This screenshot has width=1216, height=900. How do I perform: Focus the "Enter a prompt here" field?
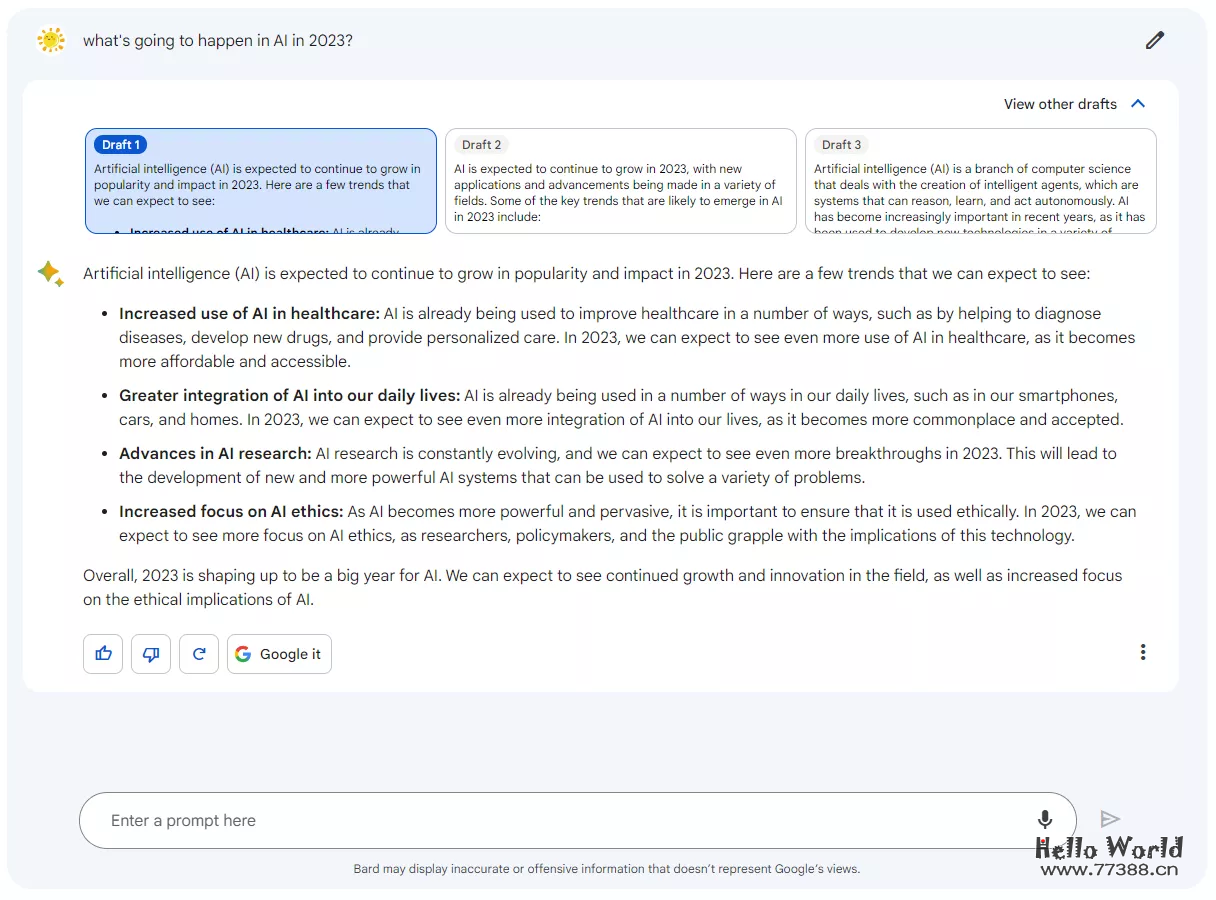point(560,820)
